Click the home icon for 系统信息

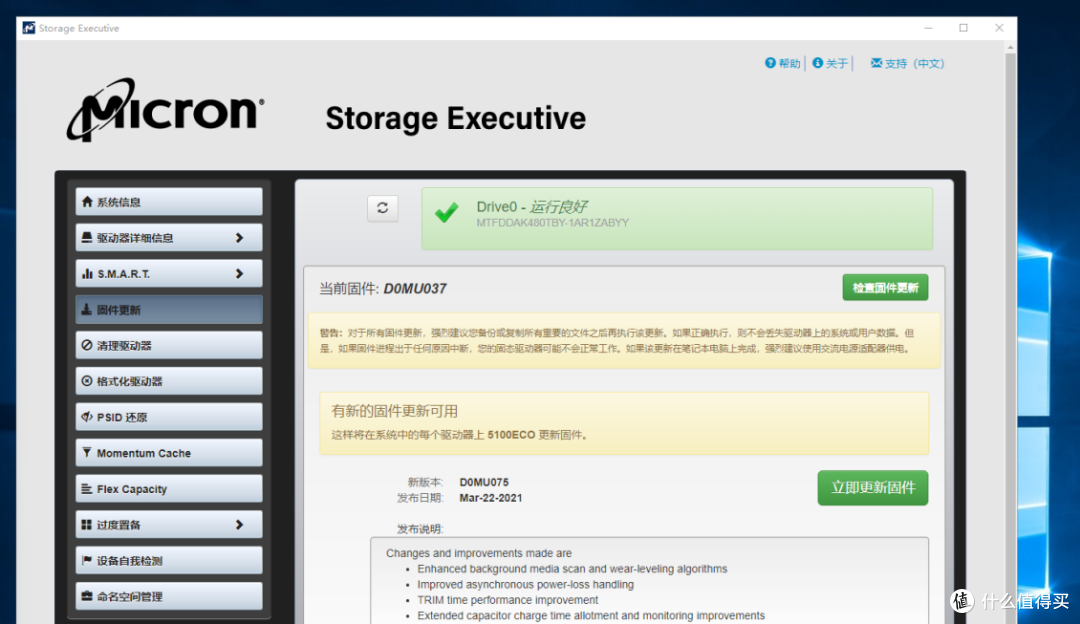point(87,202)
